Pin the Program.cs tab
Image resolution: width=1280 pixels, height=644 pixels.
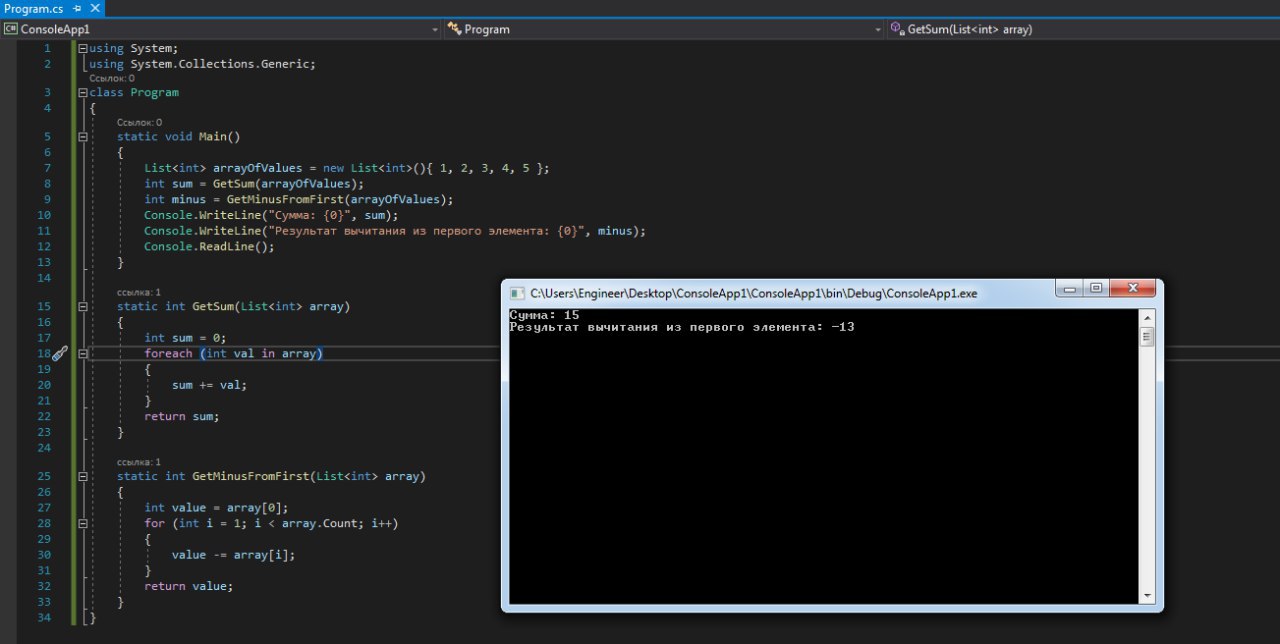pos(77,8)
